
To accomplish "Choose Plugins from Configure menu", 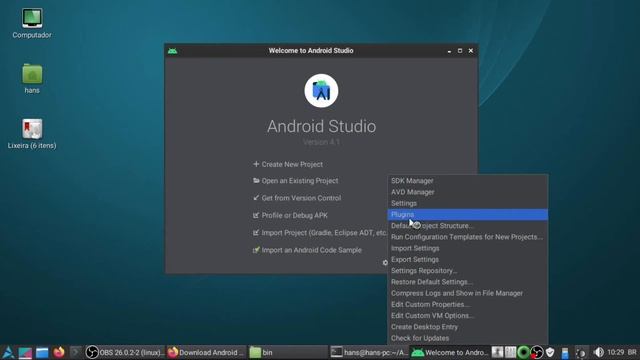I will click(x=467, y=214).
